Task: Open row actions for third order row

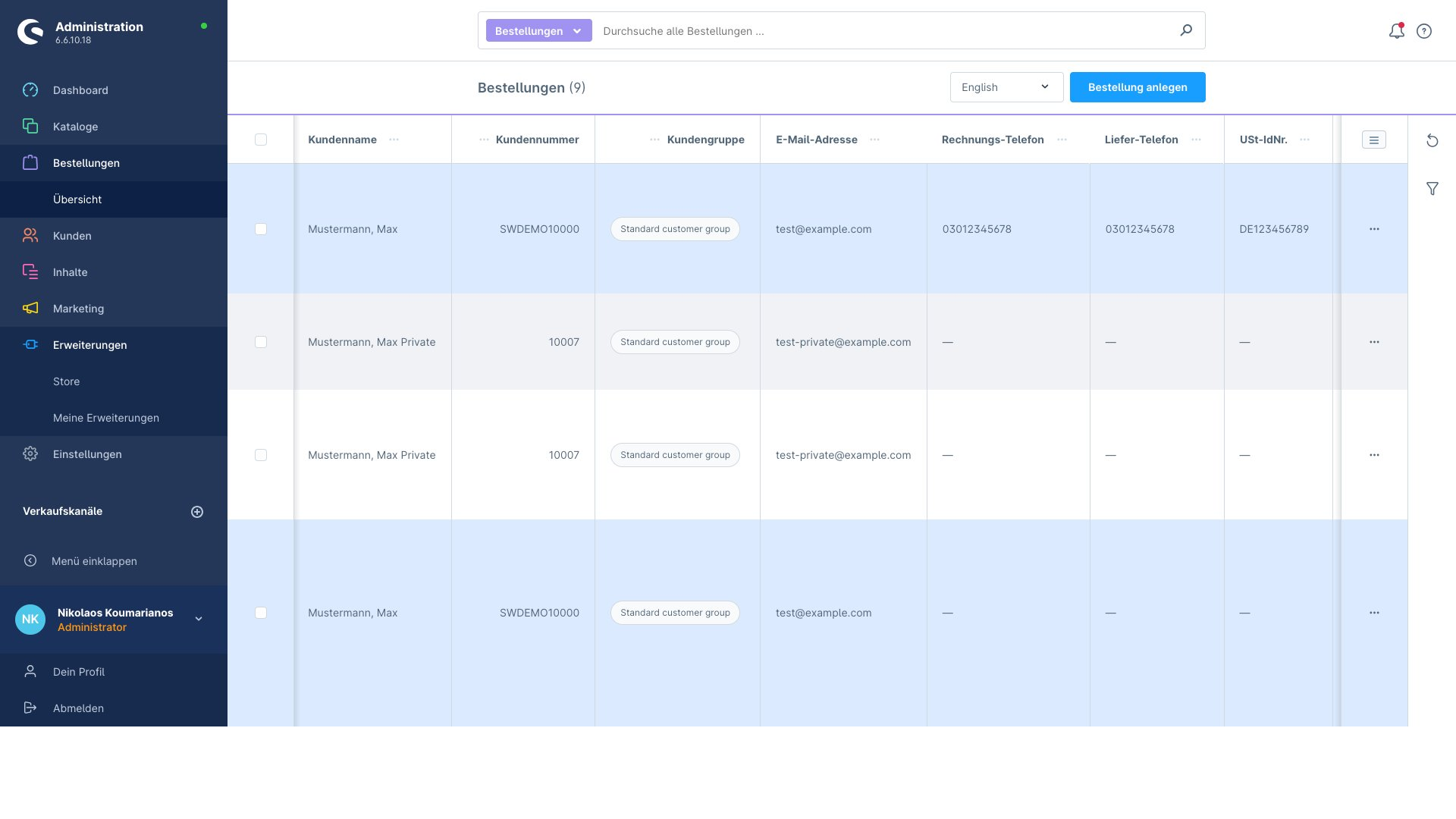Action: click(x=1374, y=455)
